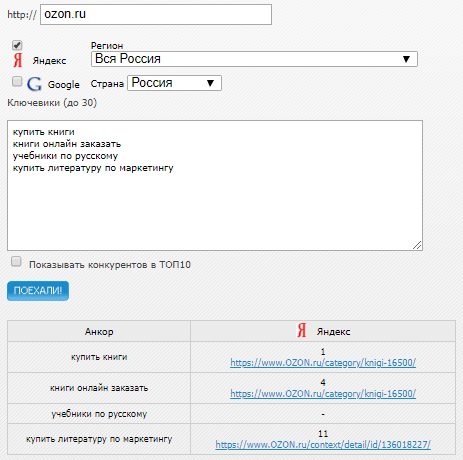Select the учебники по русскому table row
Image resolution: width=463 pixels, height=460 pixels.
coord(231,414)
